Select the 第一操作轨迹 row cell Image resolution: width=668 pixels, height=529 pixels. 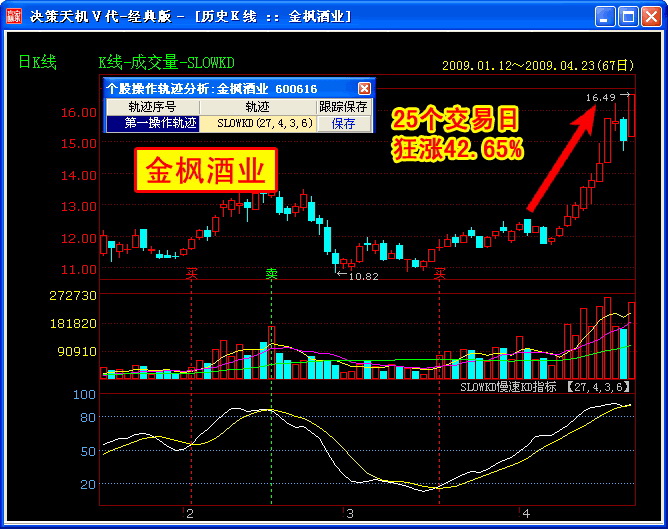pyautogui.click(x=153, y=124)
